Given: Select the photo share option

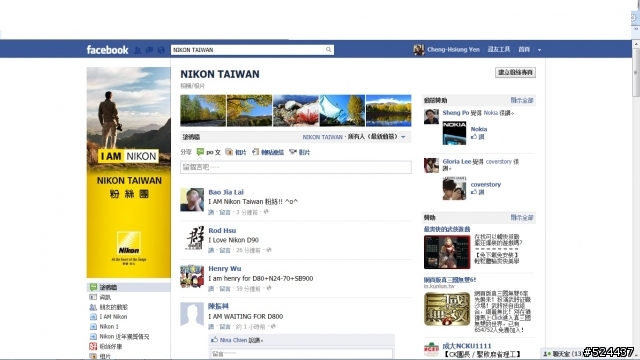Looking at the screenshot, I should (236, 152).
